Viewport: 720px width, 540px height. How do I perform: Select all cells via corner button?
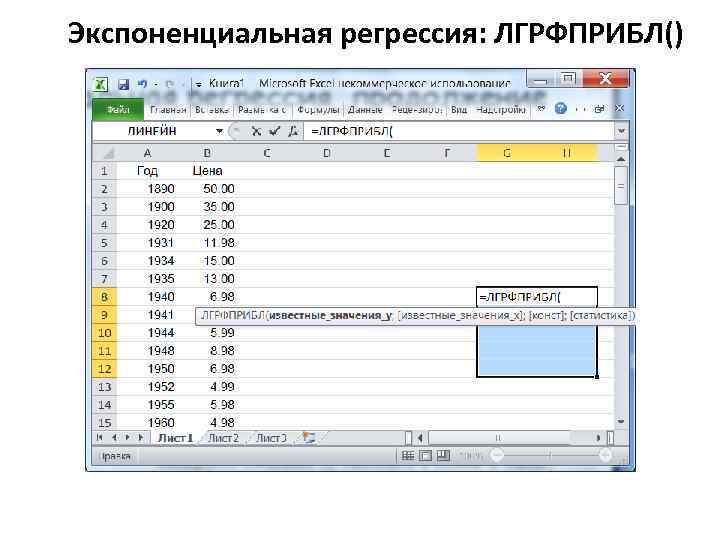pos(105,153)
